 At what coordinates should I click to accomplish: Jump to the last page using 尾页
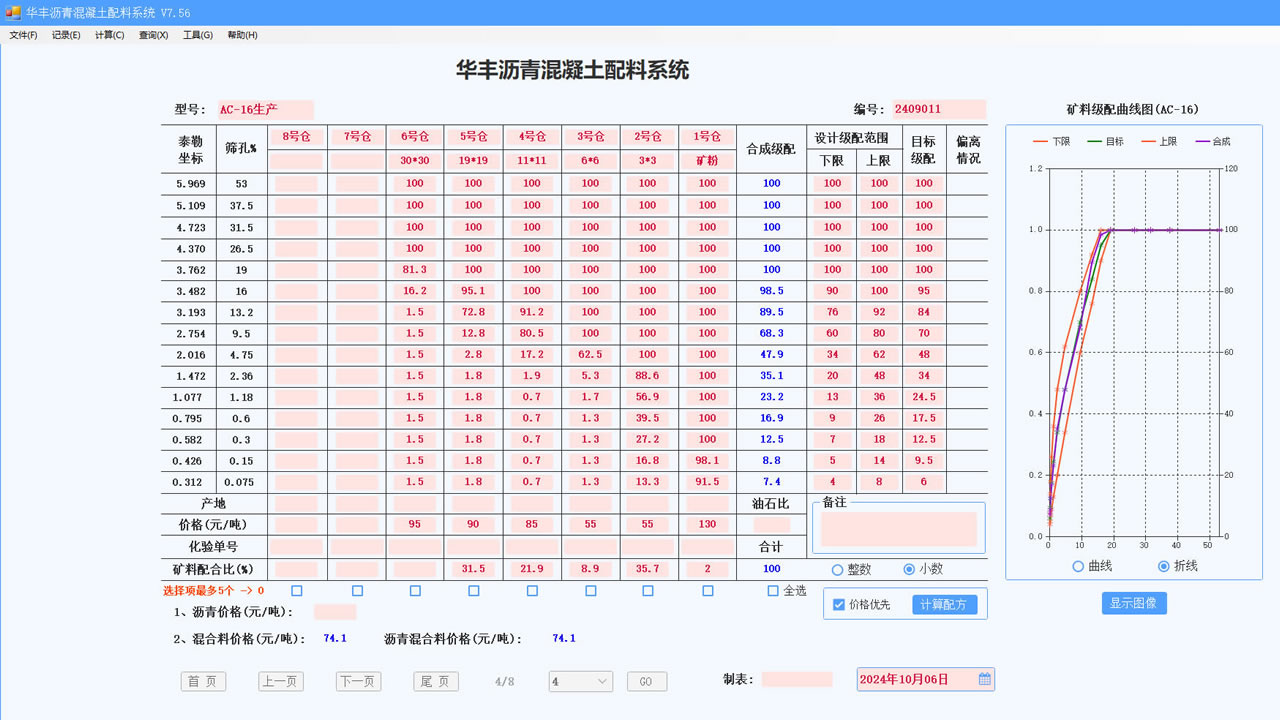pyautogui.click(x=435, y=681)
